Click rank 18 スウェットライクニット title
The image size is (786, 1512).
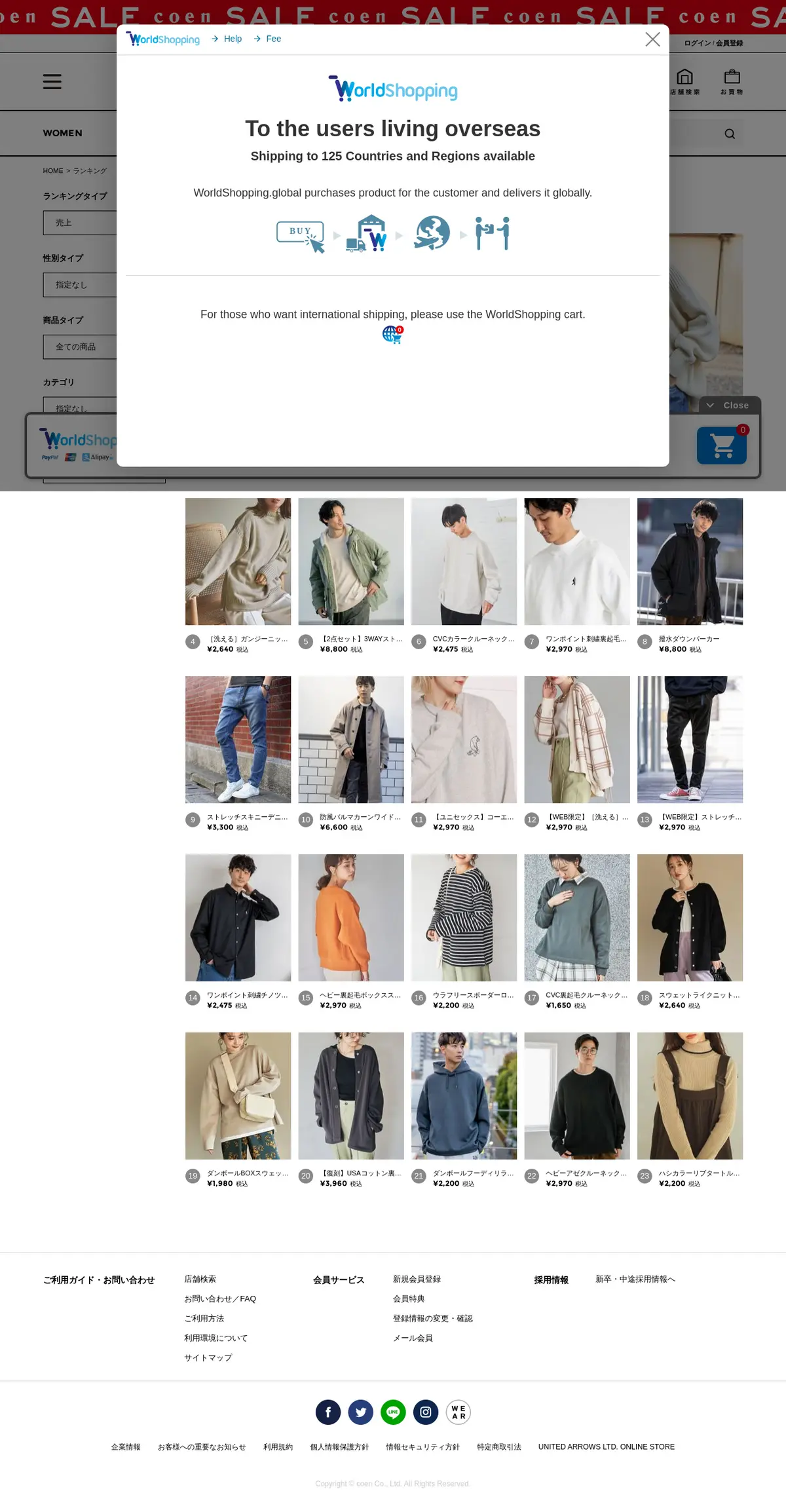[x=700, y=995]
